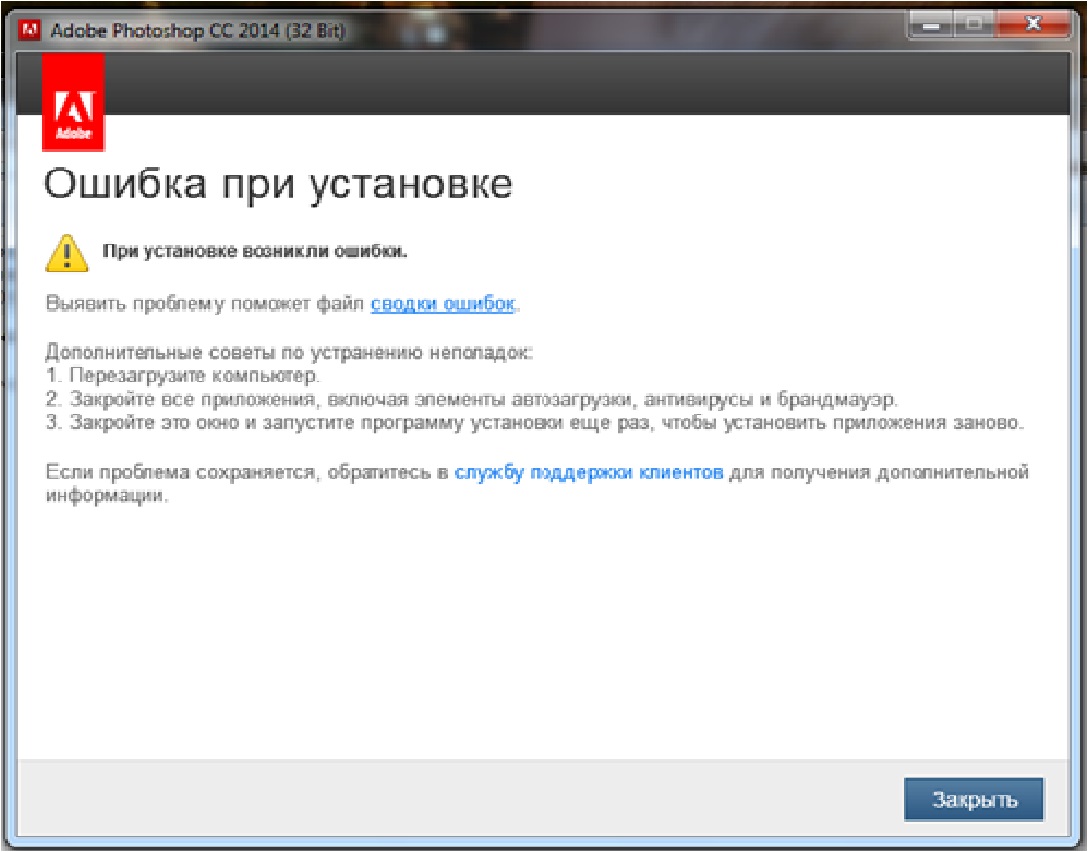This screenshot has width=1090, height=852.
Task: Minimize the Photoshop installer window
Action: click(932, 25)
